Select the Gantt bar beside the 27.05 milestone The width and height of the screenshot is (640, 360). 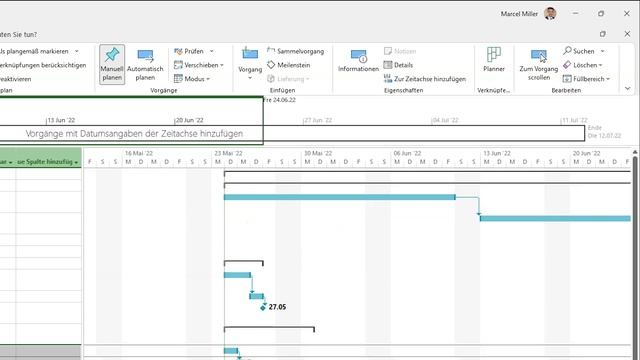256,296
